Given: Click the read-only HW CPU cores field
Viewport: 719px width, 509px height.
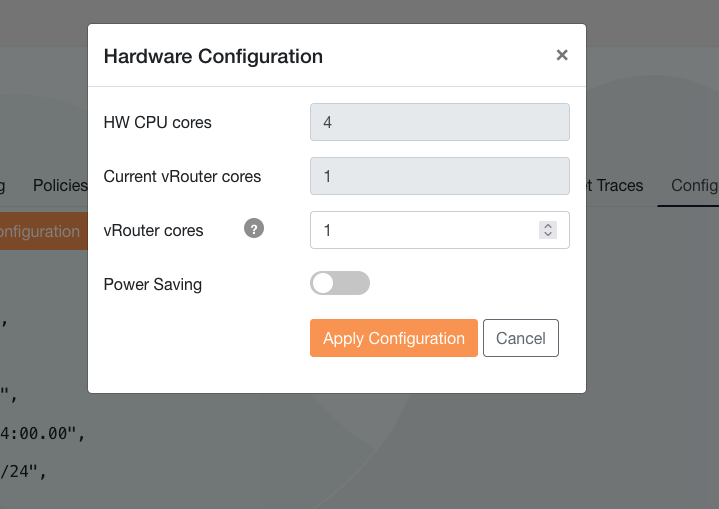Looking at the screenshot, I should tap(439, 122).
